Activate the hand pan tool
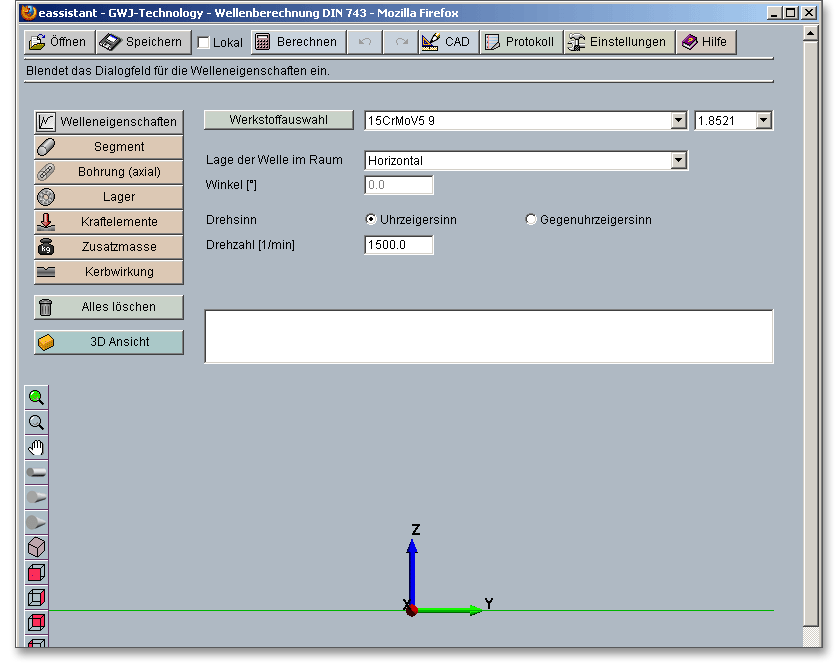This screenshot has height=663, width=838. pos(36,447)
